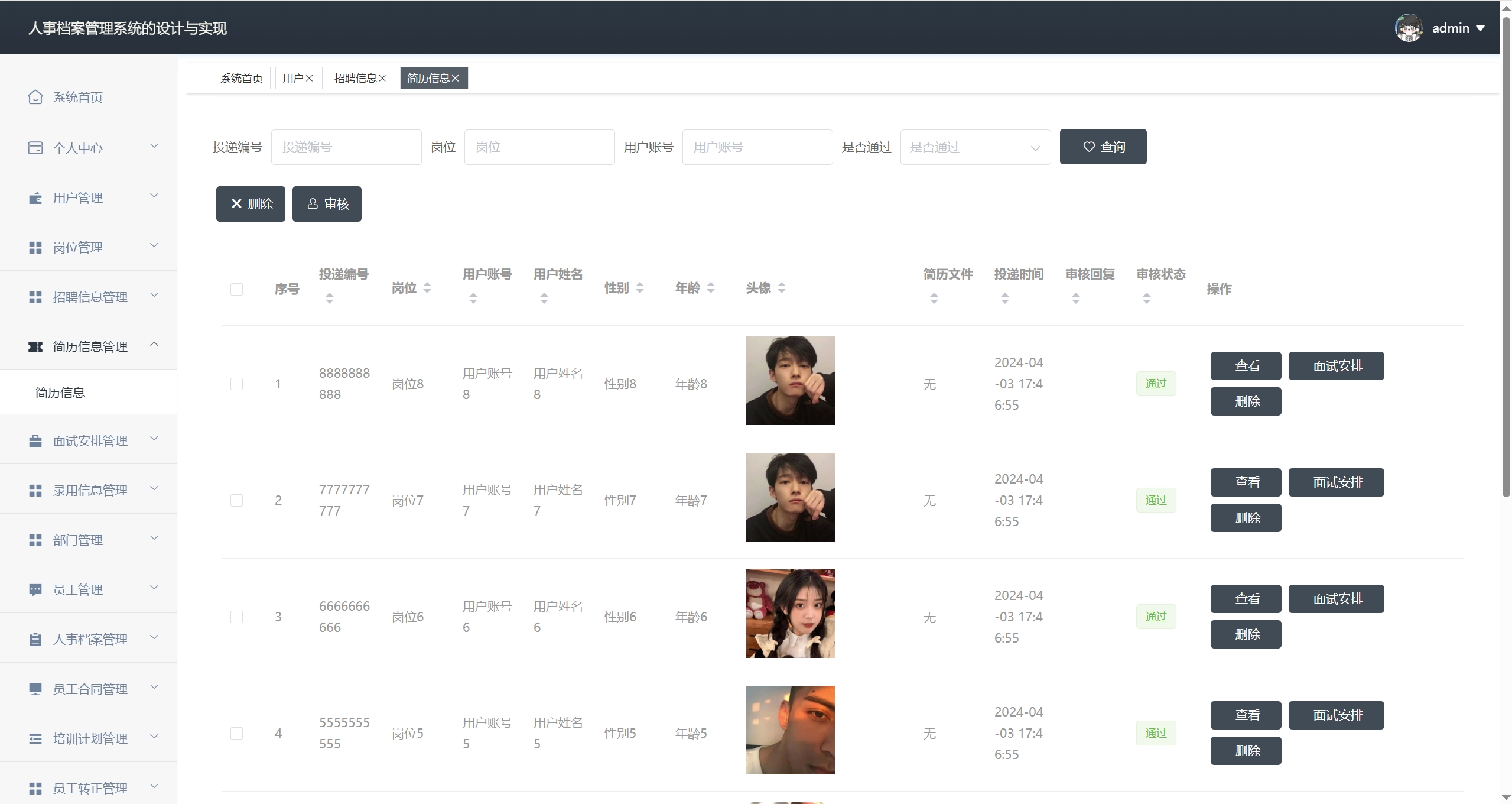Click the 投递编号 search input
Screen dimensions: 1512x804
click(346, 147)
